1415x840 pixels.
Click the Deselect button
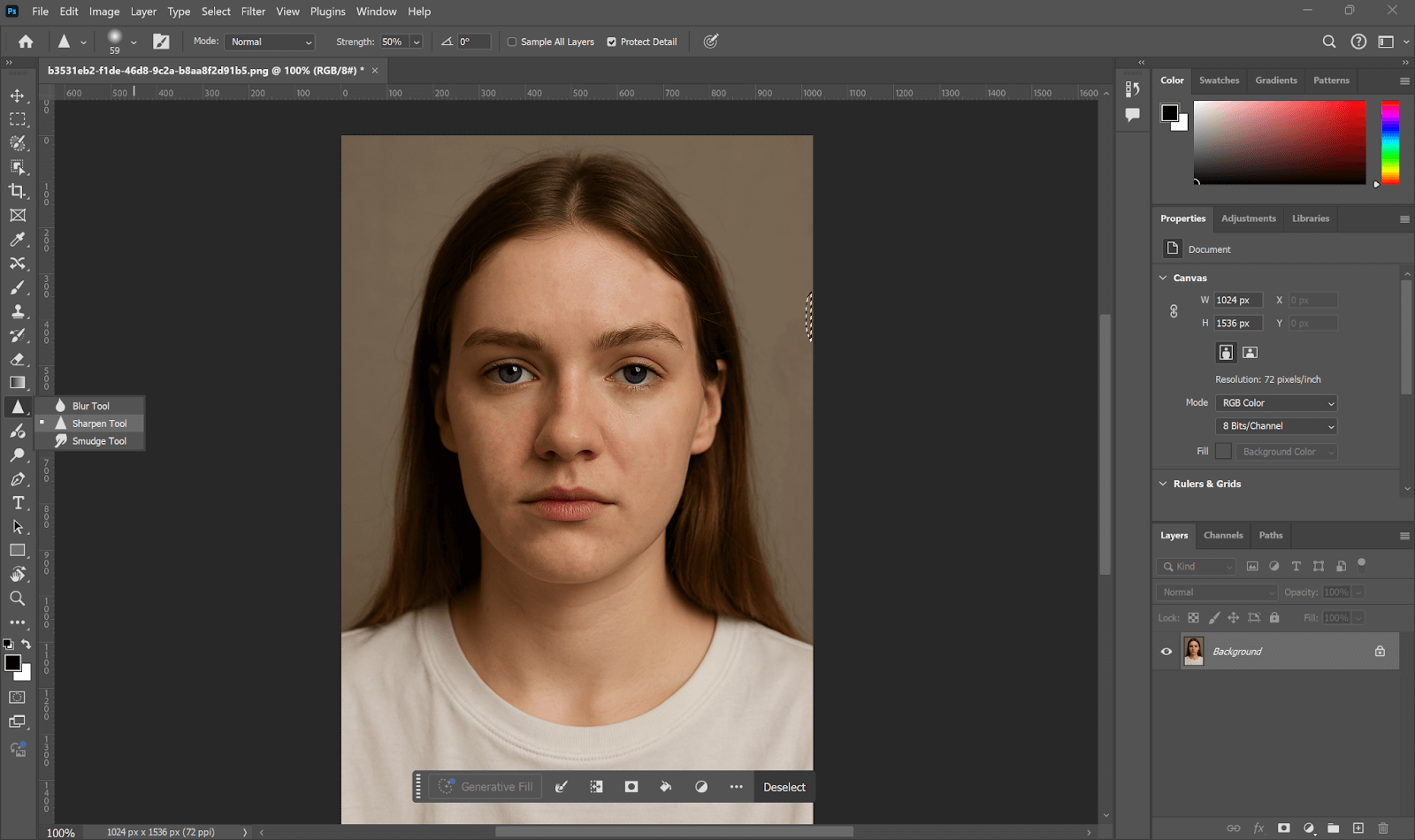pyautogui.click(x=784, y=787)
